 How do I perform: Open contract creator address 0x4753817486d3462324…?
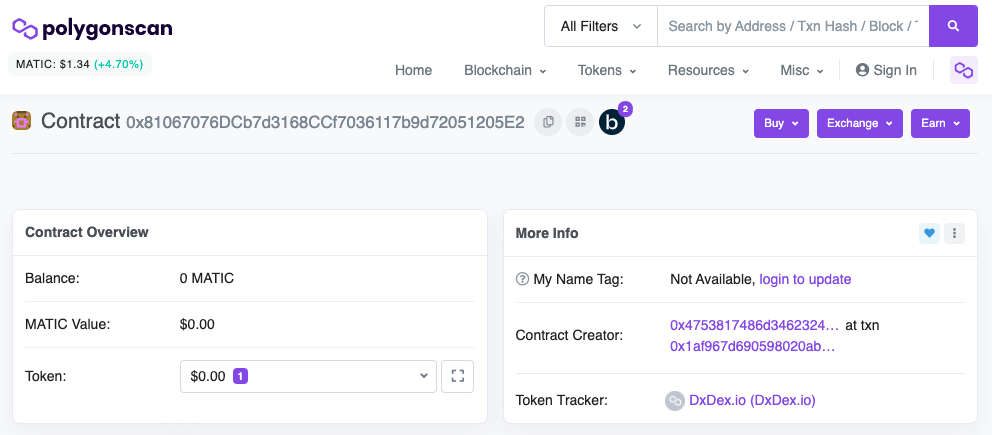754,325
